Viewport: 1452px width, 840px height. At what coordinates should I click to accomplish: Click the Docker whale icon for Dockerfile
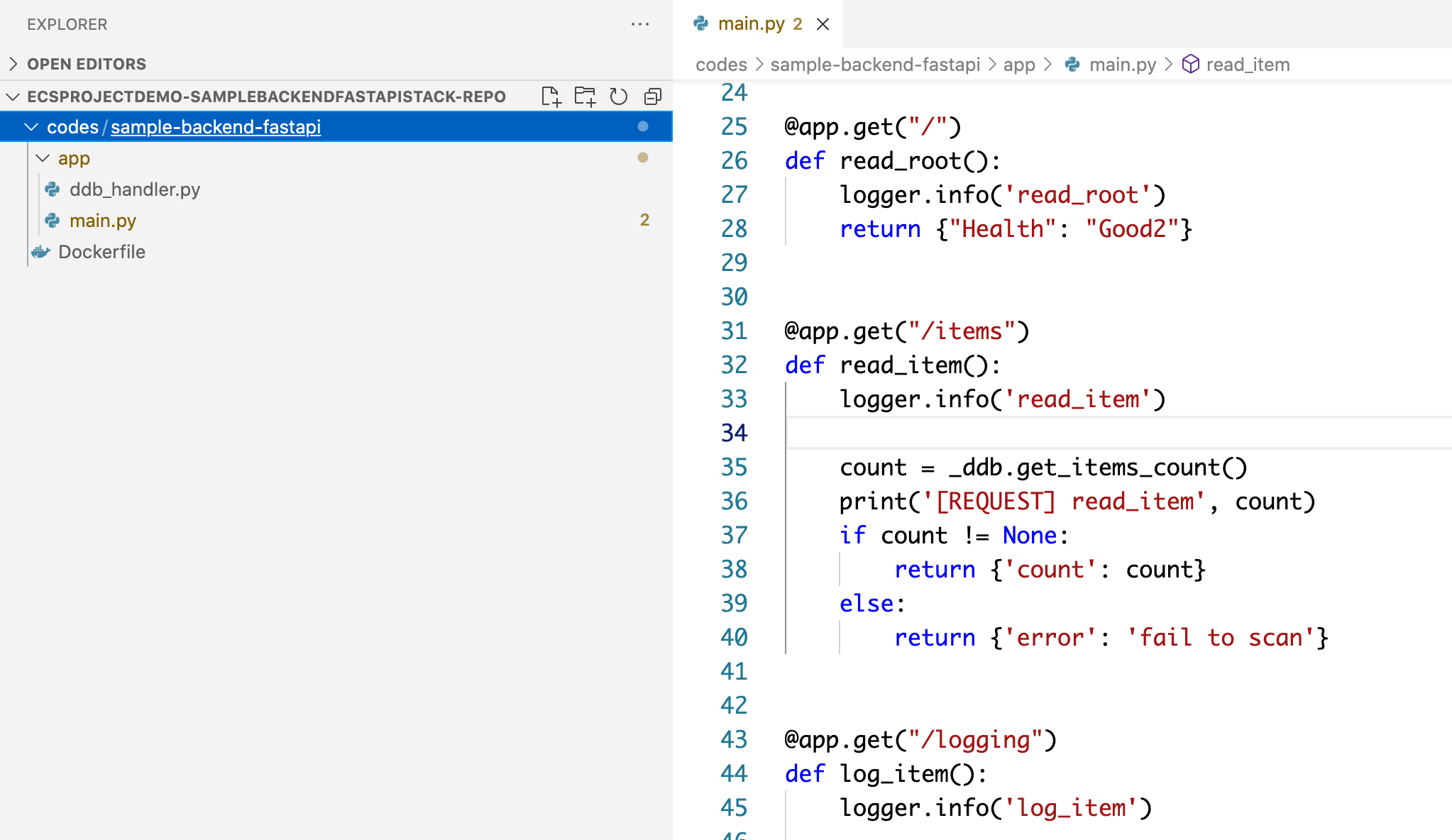[41, 252]
